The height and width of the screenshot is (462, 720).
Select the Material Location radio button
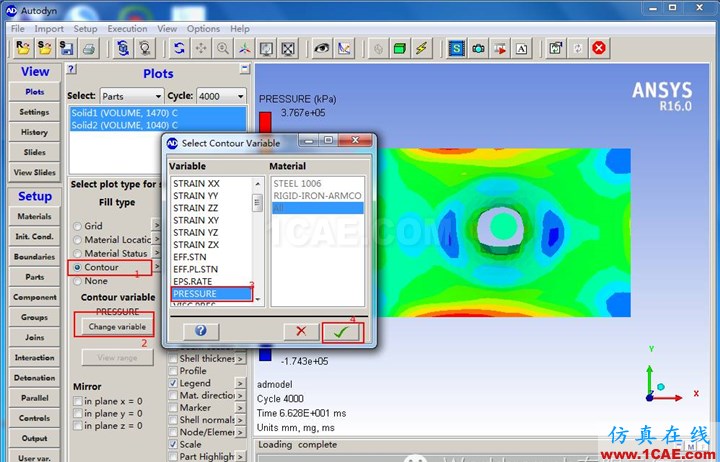(78, 240)
